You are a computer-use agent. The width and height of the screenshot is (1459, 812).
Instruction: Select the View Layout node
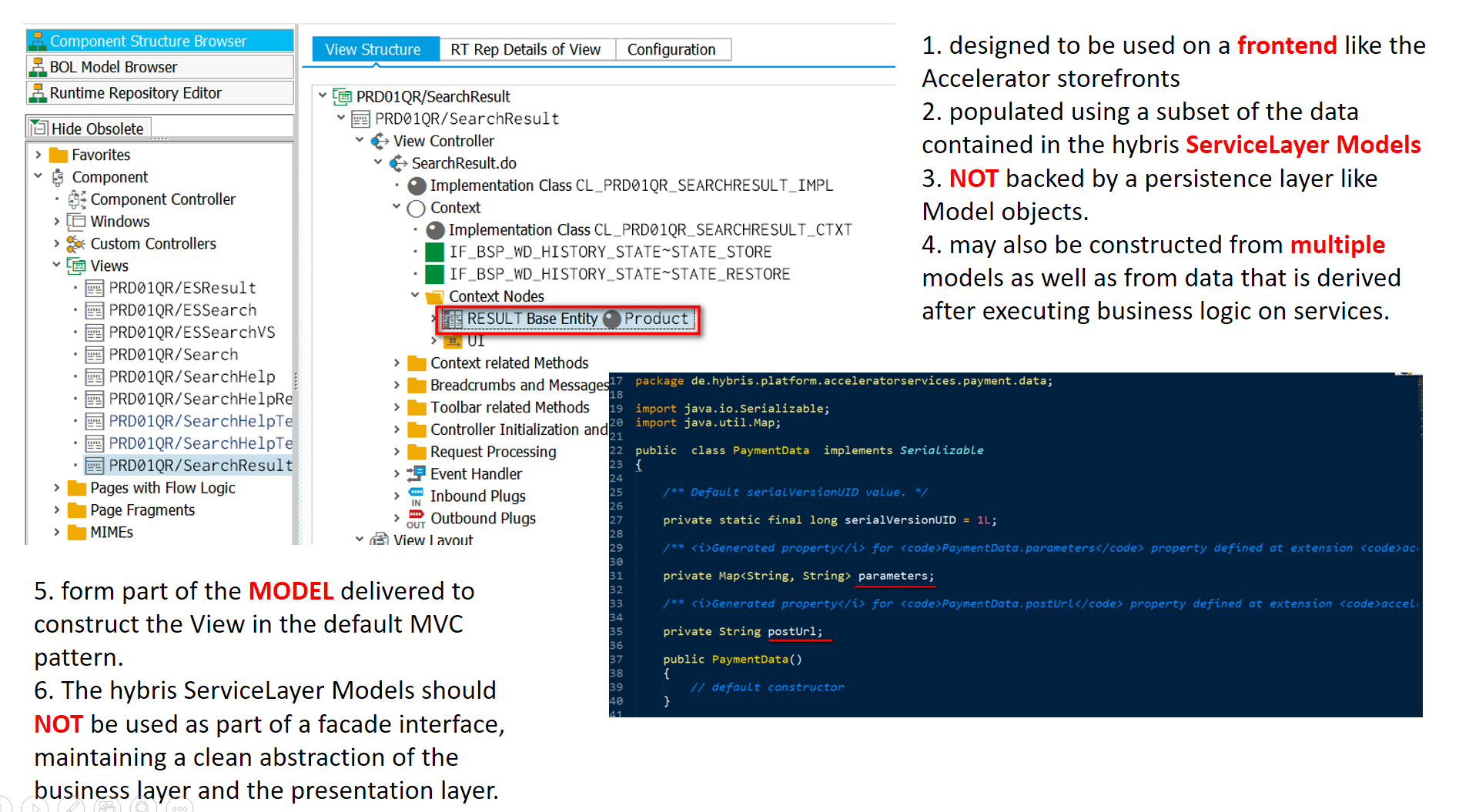(x=433, y=540)
